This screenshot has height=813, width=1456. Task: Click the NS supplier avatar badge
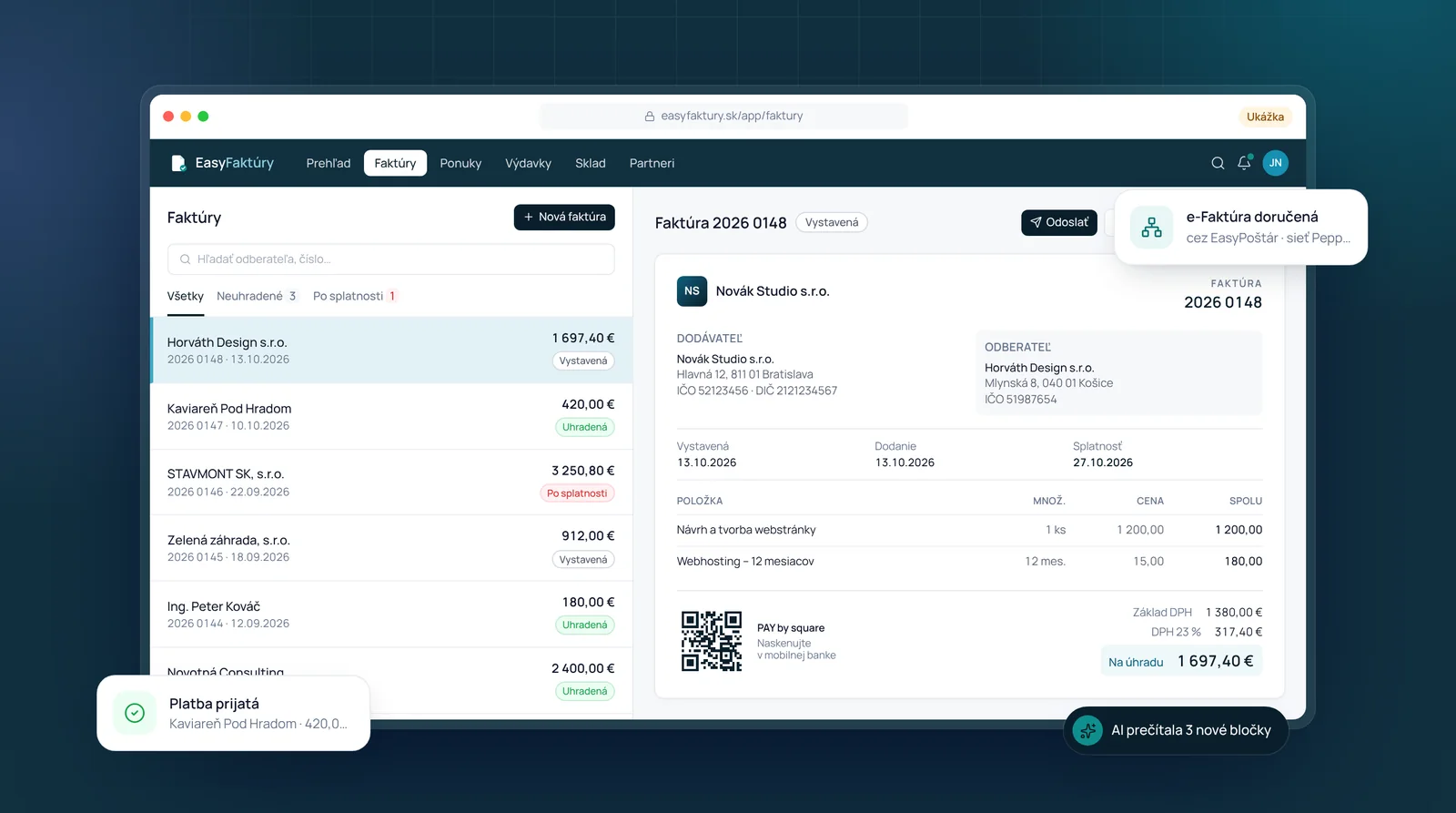[692, 291]
